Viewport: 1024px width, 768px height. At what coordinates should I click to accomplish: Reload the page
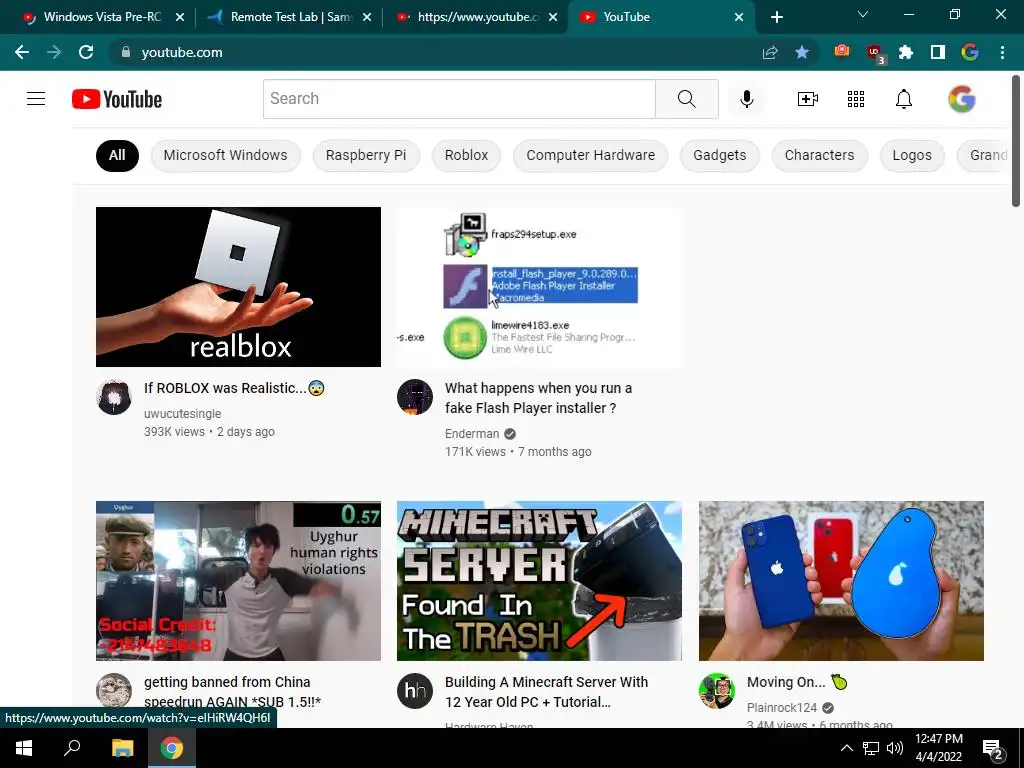[86, 52]
